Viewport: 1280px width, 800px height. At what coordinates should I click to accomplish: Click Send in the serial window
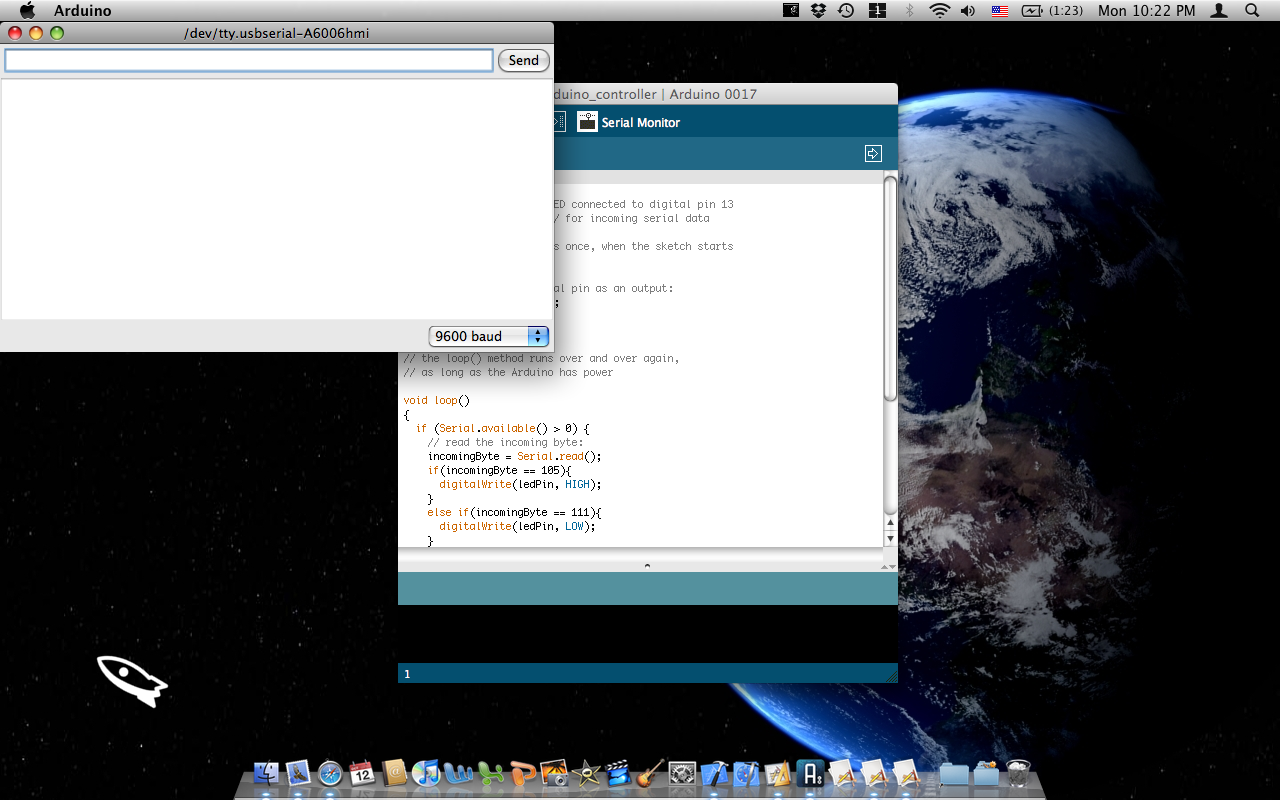(x=524, y=60)
